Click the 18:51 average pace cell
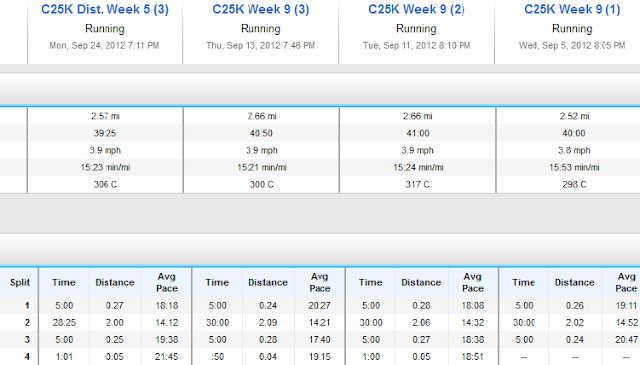The width and height of the screenshot is (640, 365). pyautogui.click(x=473, y=357)
